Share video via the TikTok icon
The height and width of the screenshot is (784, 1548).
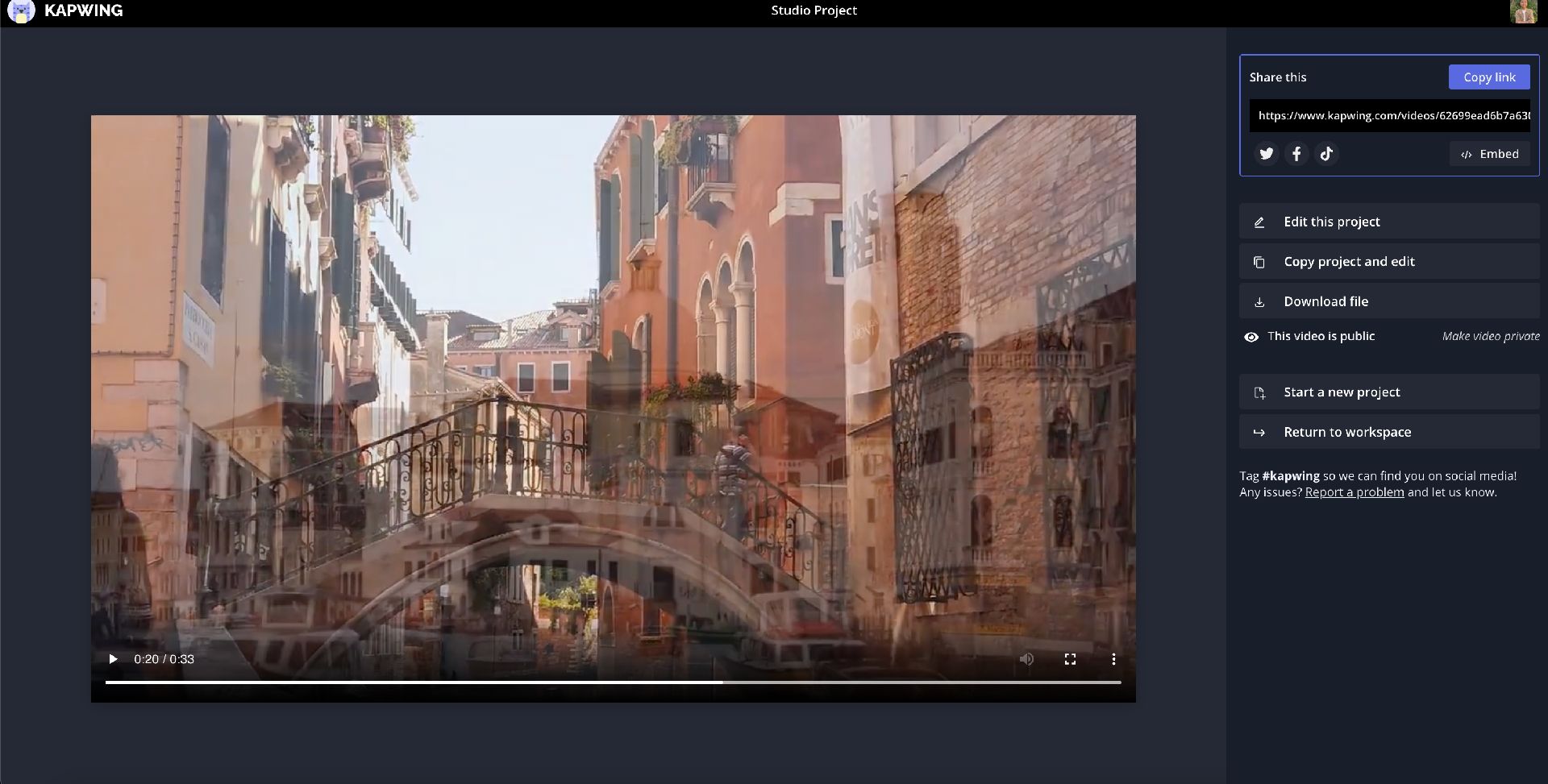[1326, 154]
